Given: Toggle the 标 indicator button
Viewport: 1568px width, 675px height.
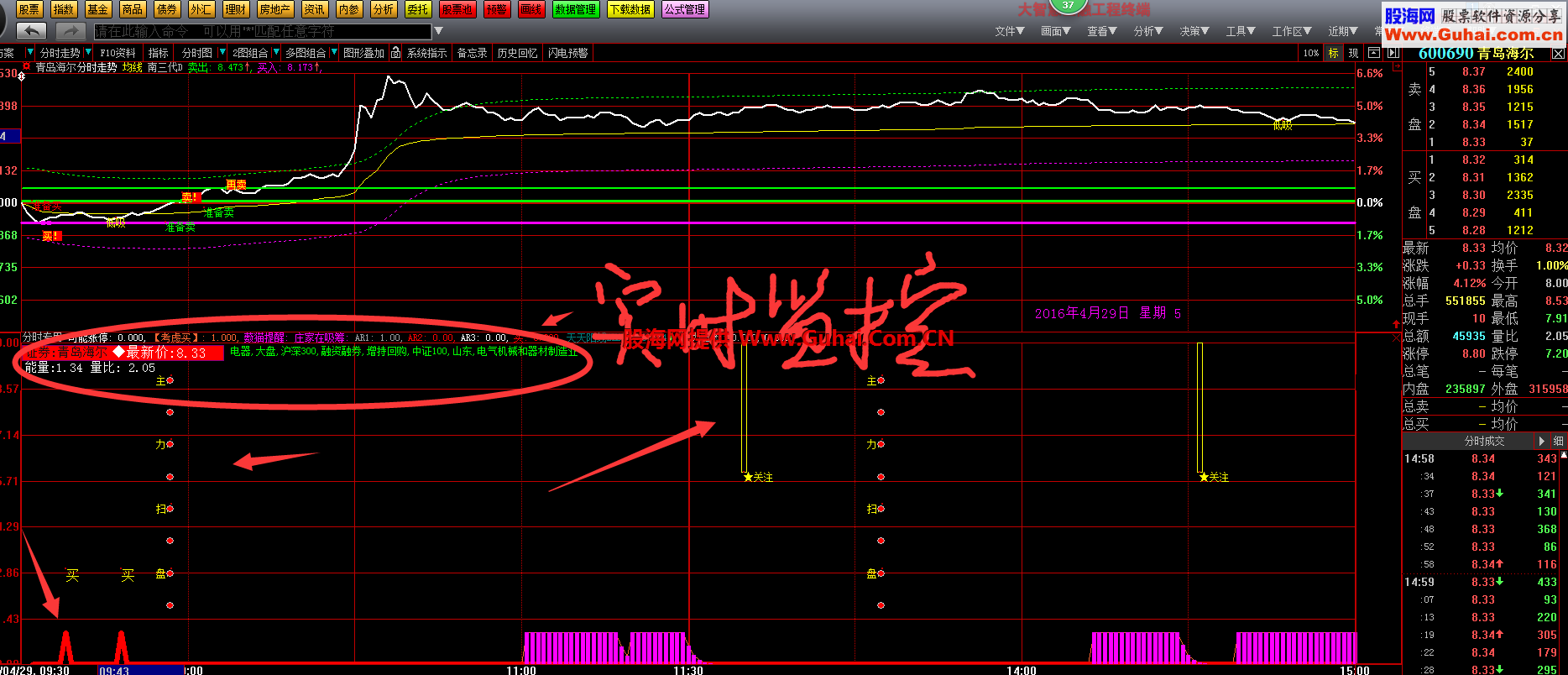Looking at the screenshot, I should tap(1333, 53).
